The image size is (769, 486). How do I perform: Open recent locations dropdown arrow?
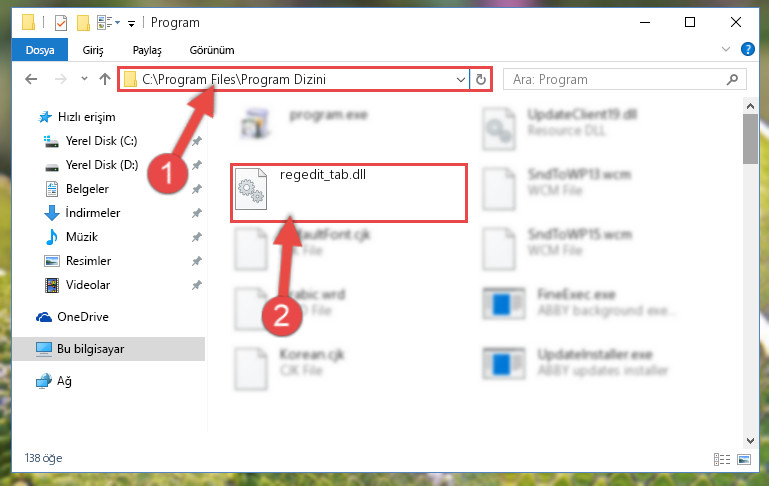(84, 78)
